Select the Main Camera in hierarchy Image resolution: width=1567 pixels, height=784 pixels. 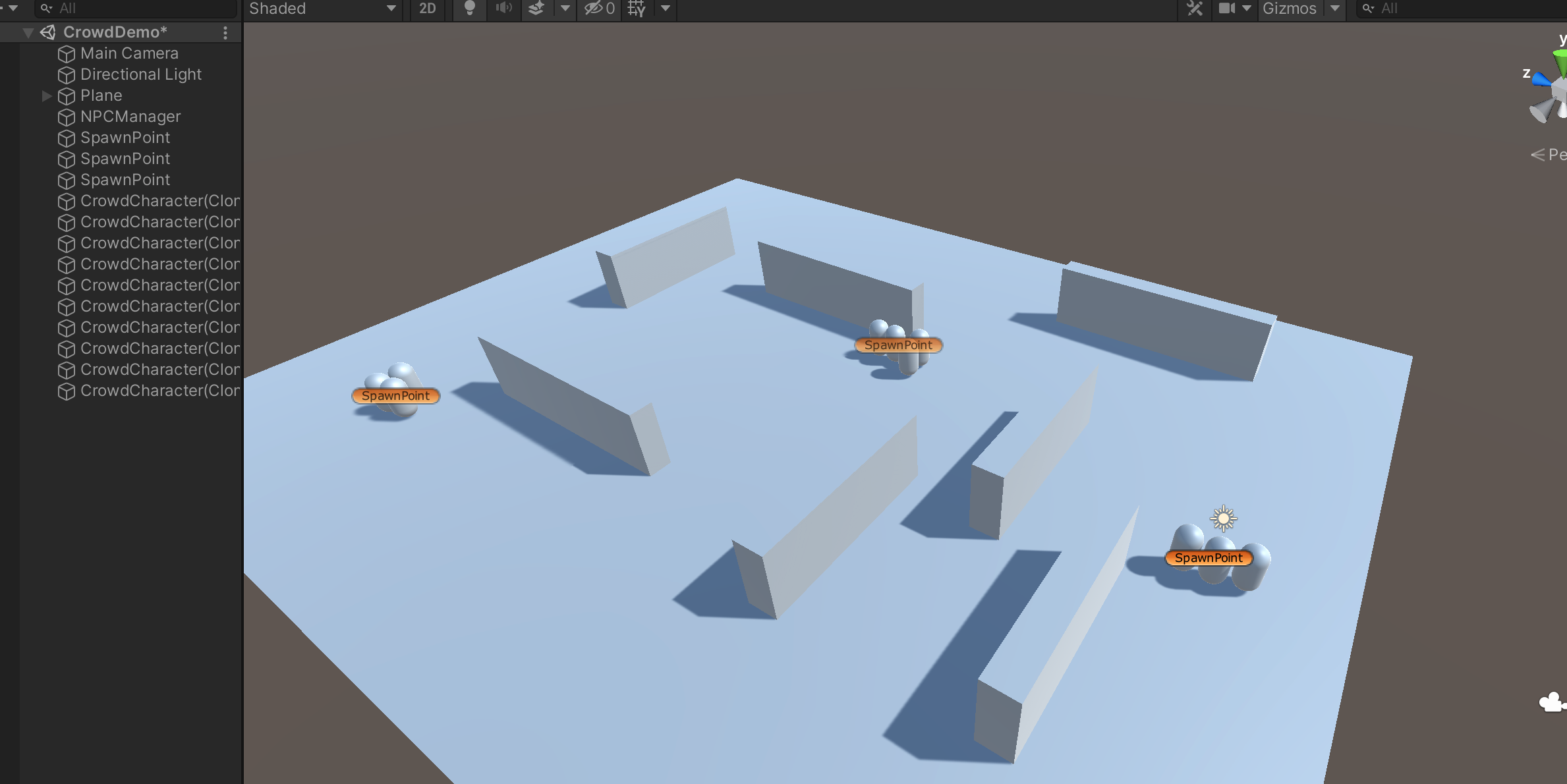pos(128,52)
